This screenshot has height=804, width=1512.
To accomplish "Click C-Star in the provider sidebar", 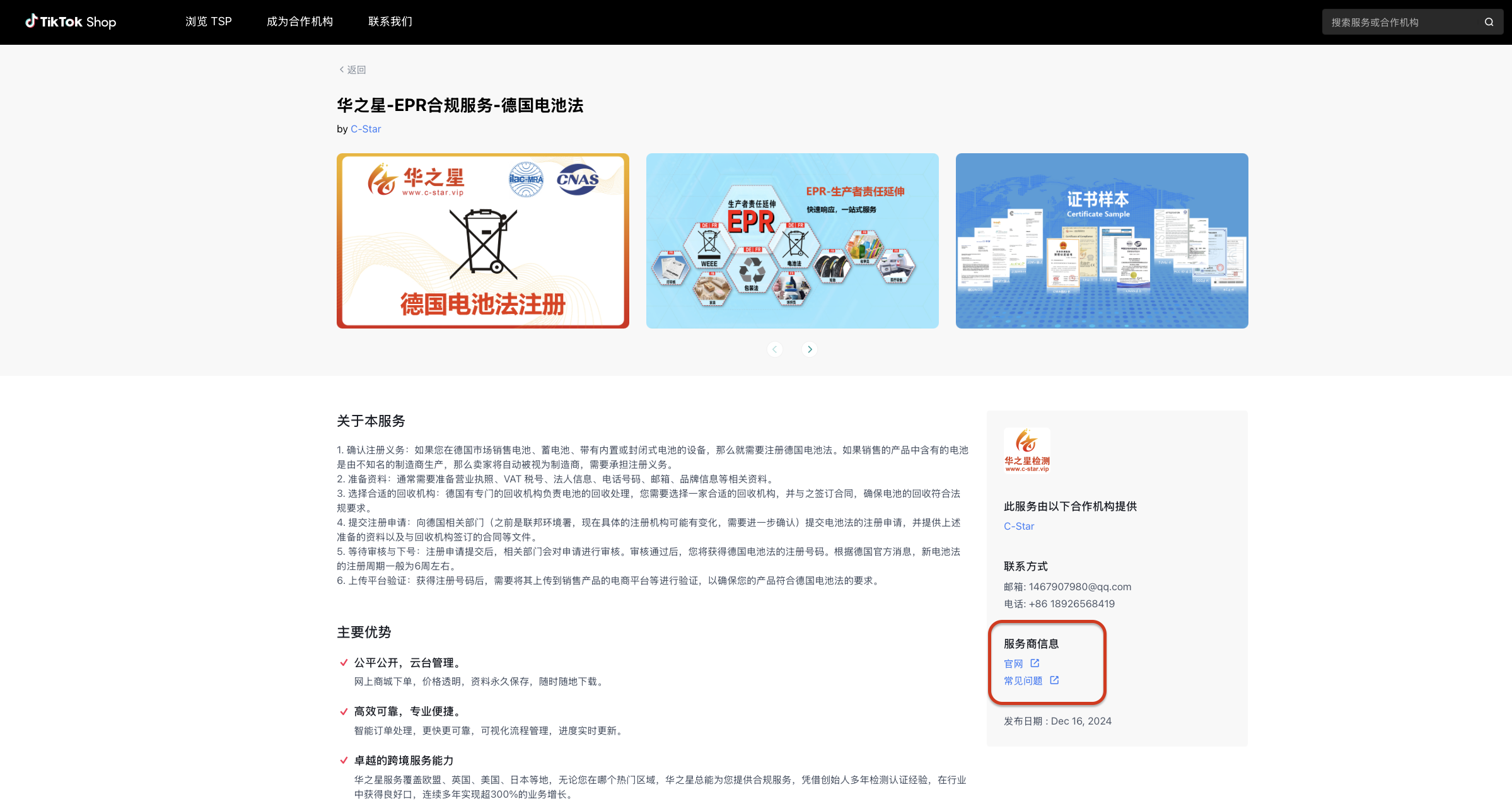I will tap(1018, 526).
